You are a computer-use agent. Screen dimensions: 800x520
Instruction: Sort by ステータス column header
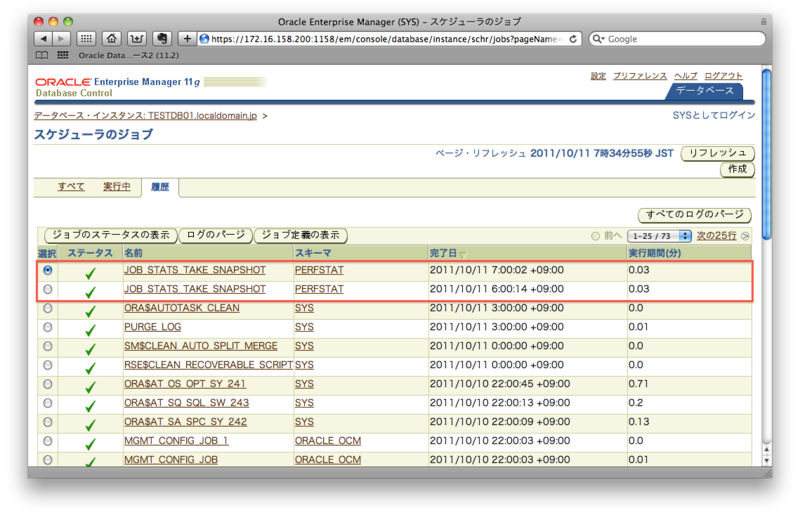pos(90,253)
